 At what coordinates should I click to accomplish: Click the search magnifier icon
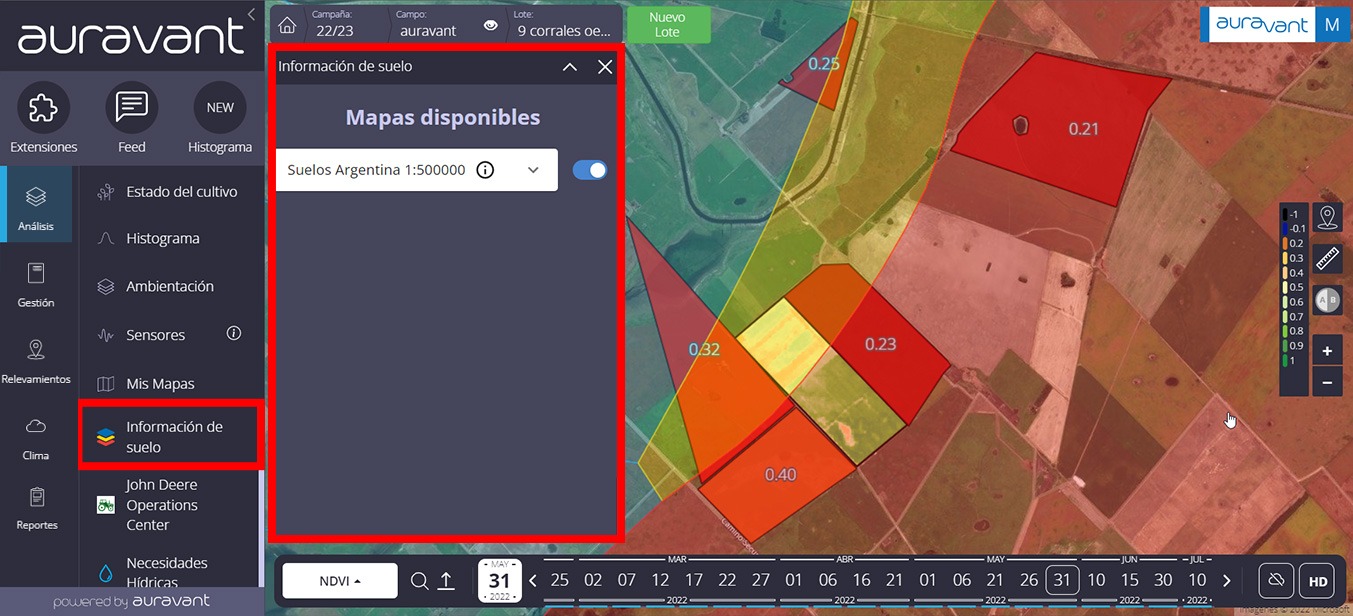point(420,581)
